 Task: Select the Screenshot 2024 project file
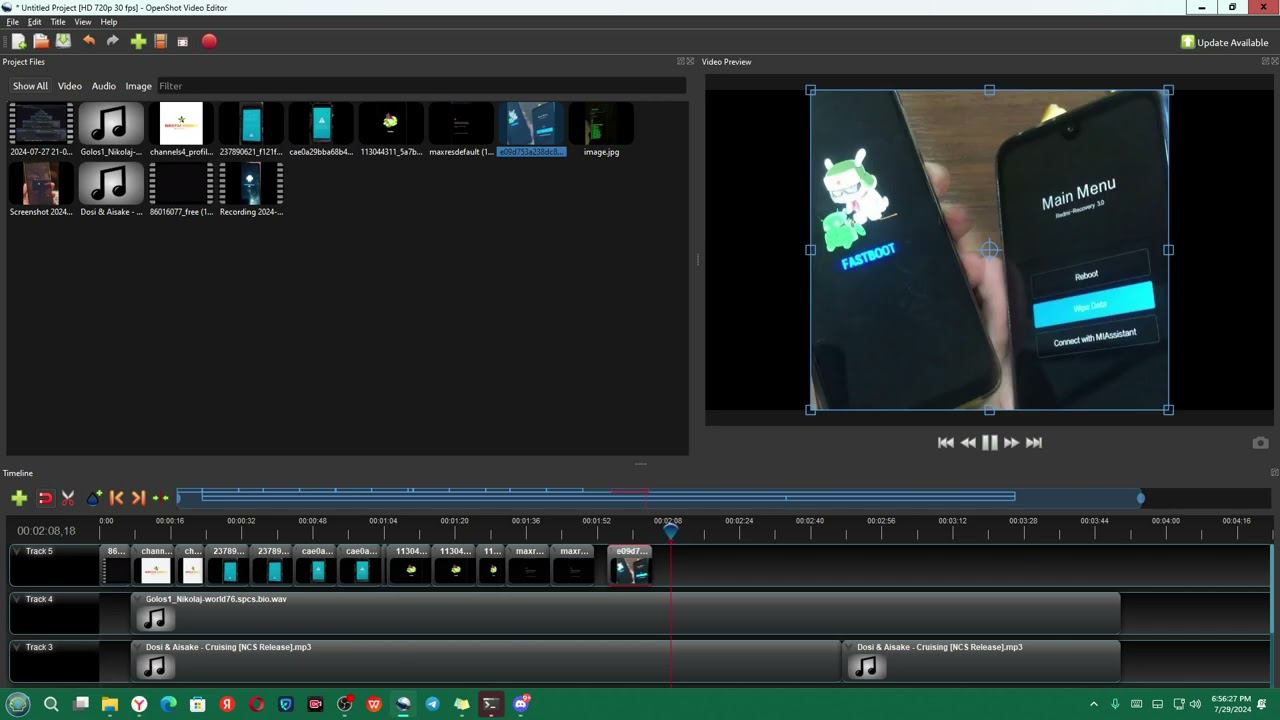[x=41, y=190]
